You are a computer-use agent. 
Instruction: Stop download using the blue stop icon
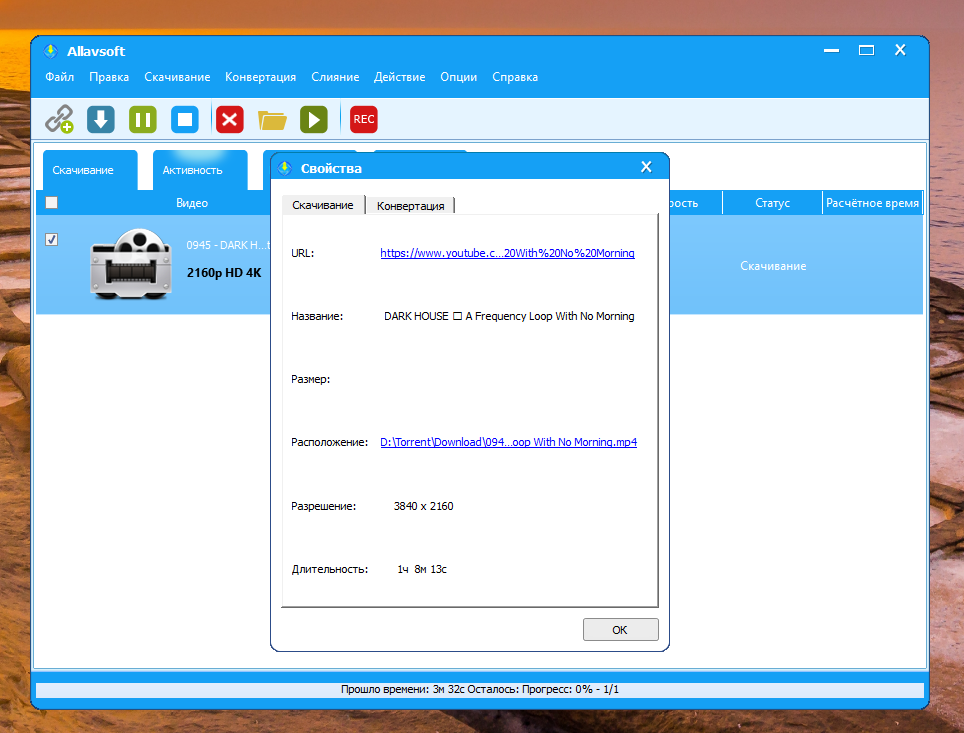click(x=185, y=120)
